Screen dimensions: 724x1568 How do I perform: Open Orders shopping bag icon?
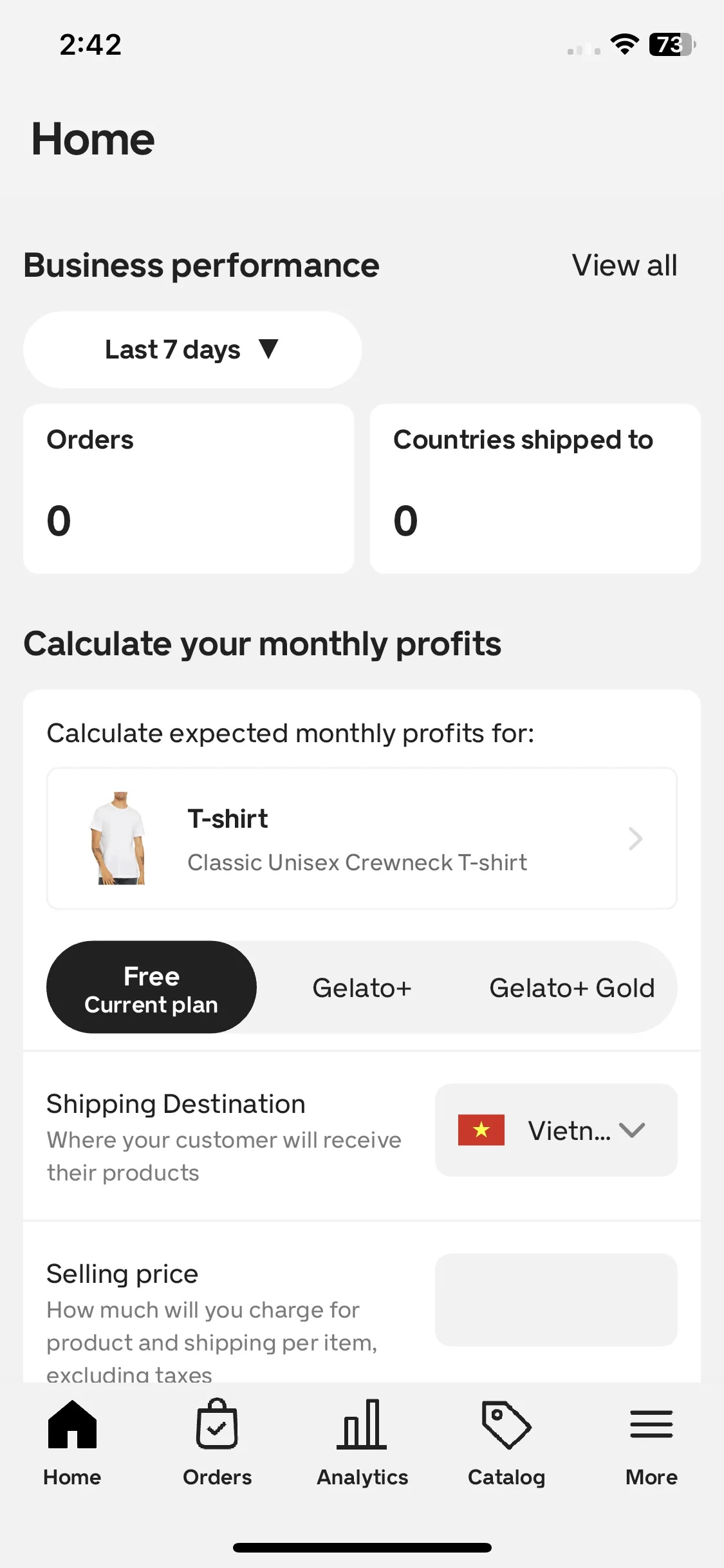pos(217,1424)
